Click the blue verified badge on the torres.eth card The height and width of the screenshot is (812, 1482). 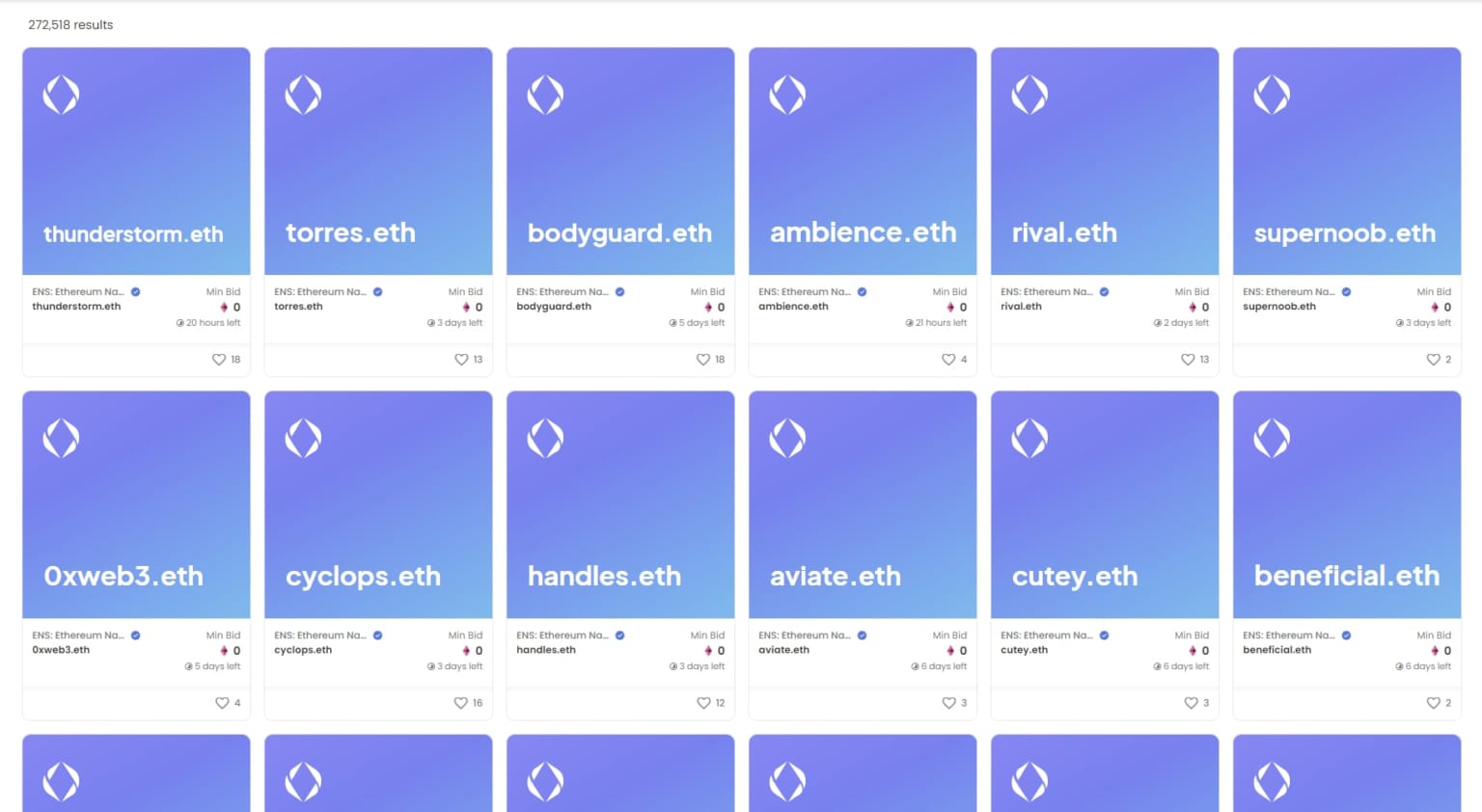[376, 291]
